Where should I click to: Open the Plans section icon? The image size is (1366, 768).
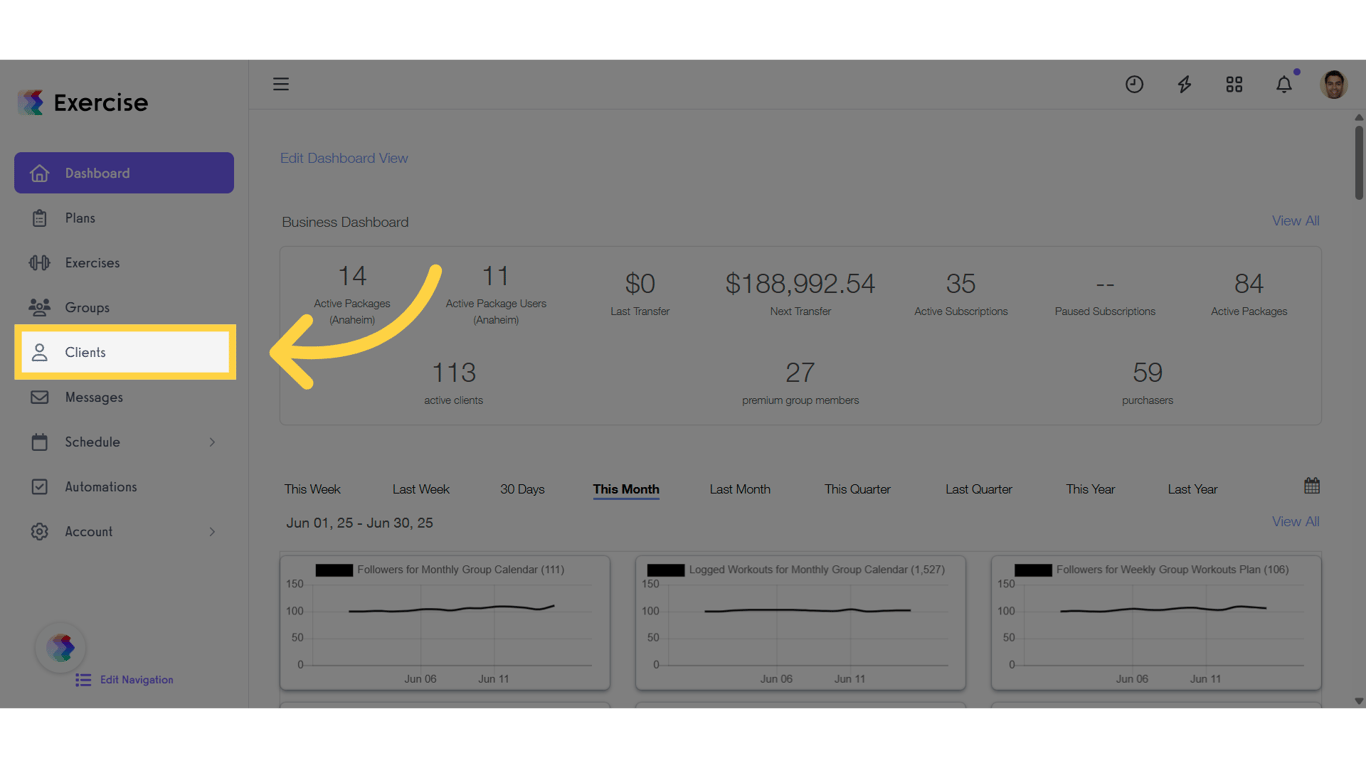(39, 217)
